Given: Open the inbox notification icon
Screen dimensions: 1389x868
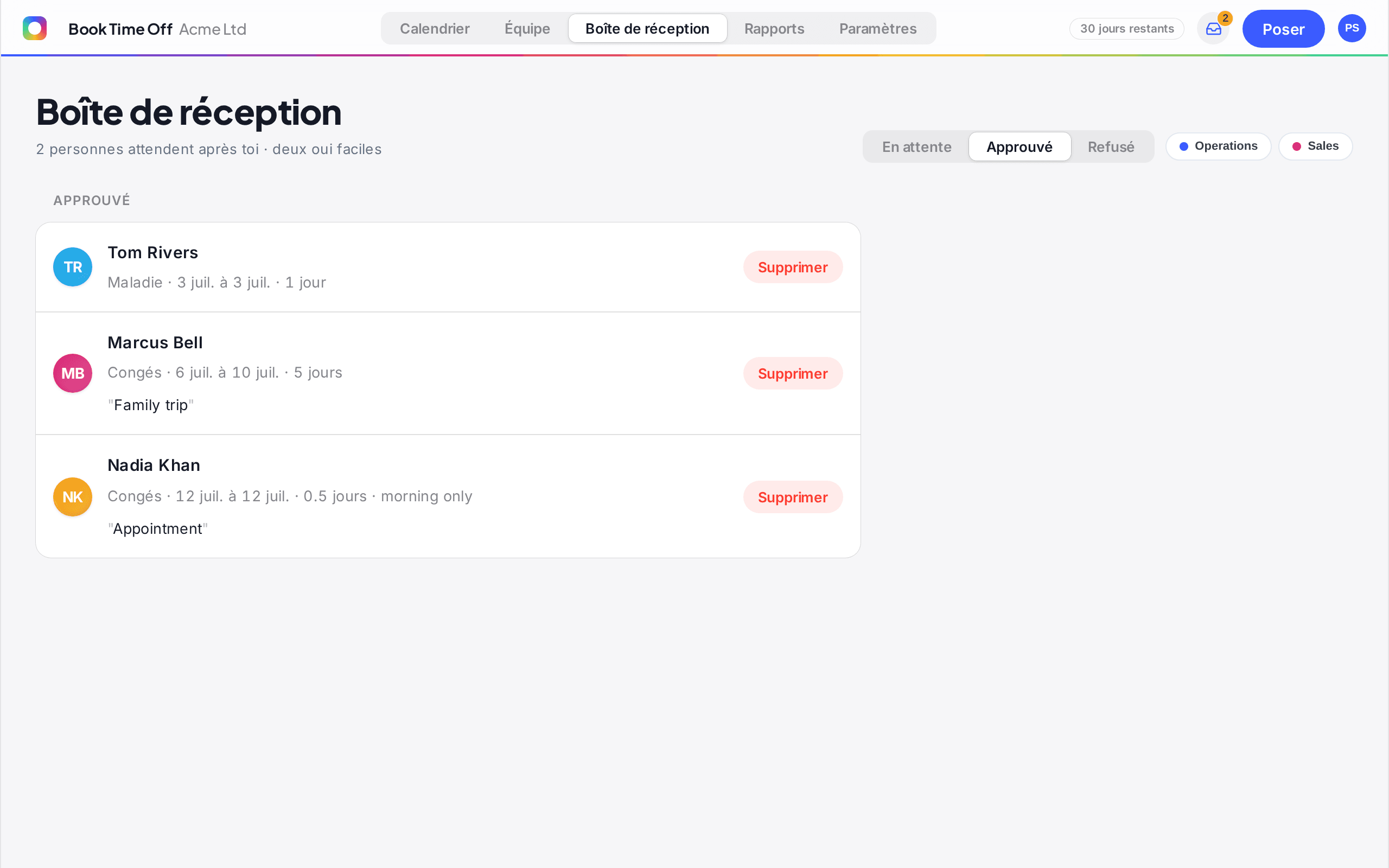Looking at the screenshot, I should tap(1213, 29).
